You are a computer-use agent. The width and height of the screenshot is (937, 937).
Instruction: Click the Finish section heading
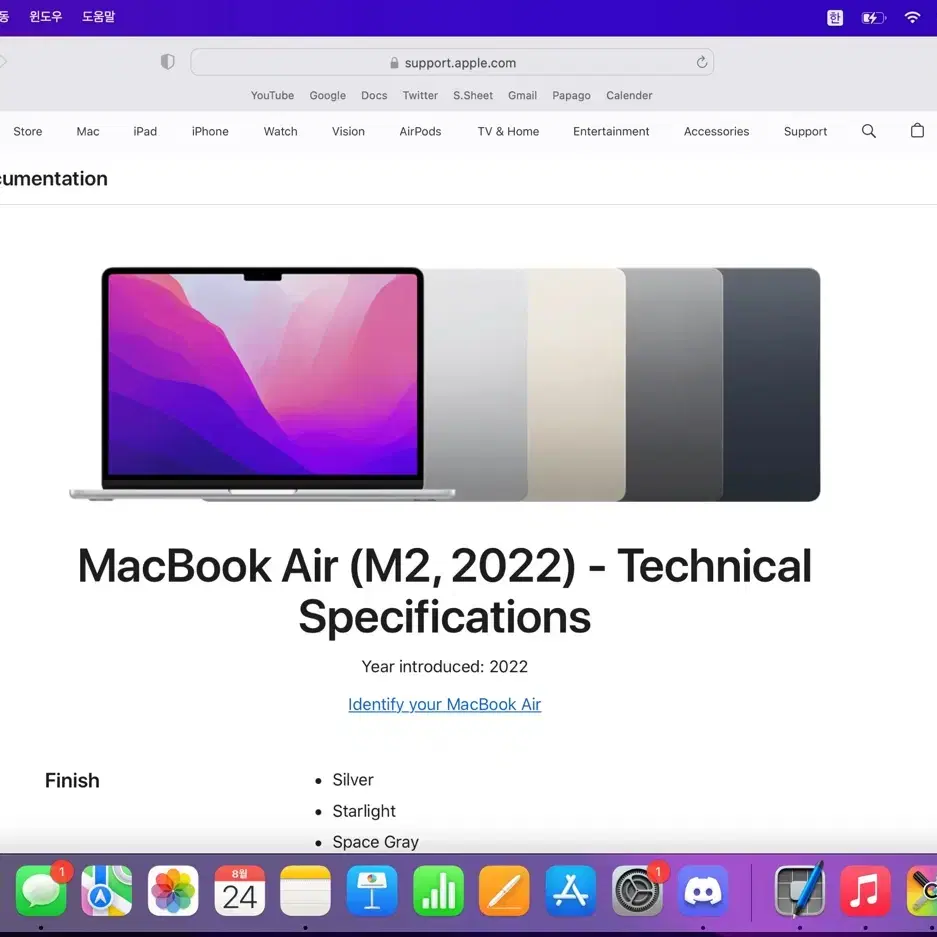coord(72,780)
